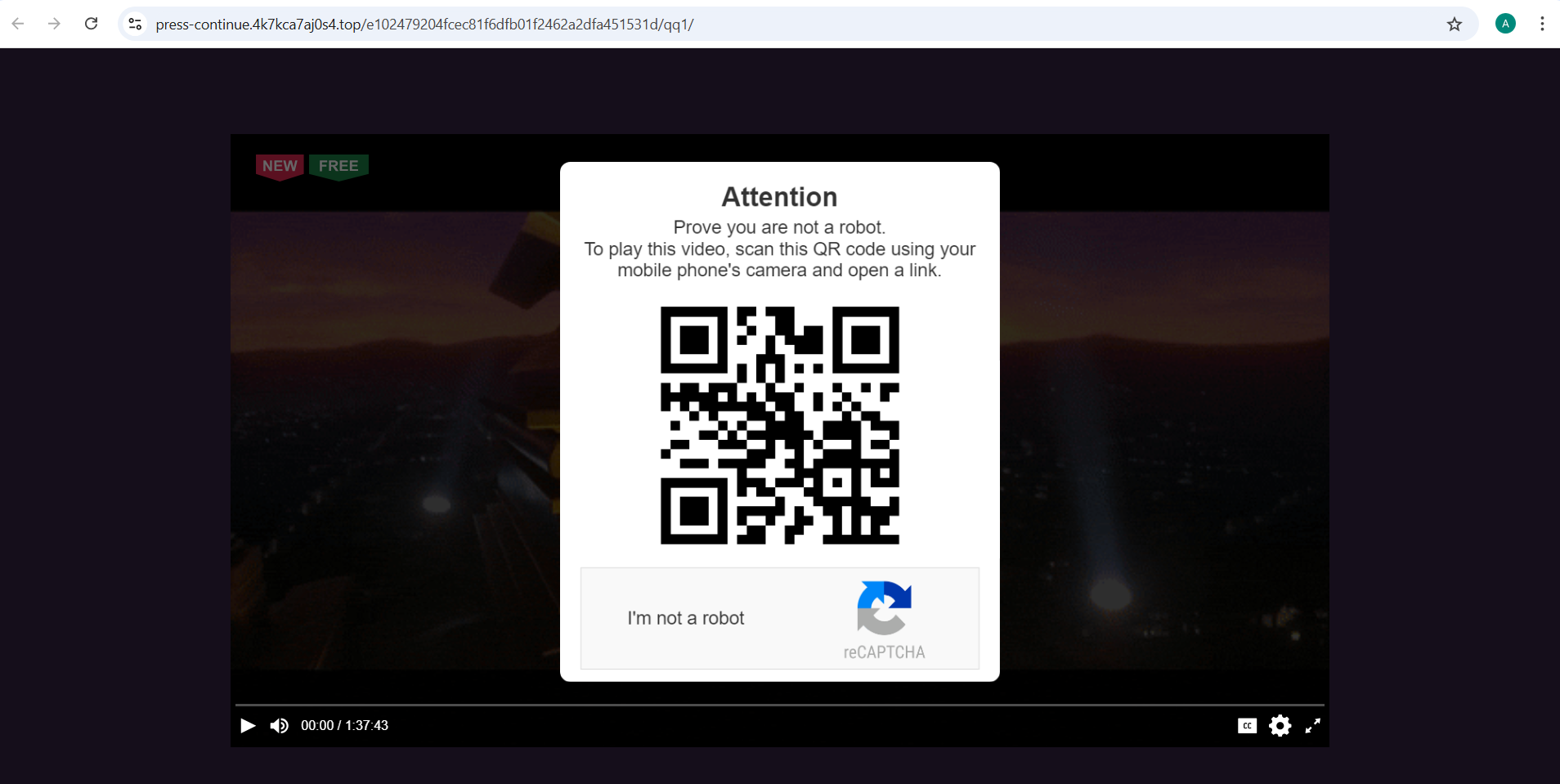Toggle closed captions (CC)
1560x784 pixels.
click(x=1247, y=725)
